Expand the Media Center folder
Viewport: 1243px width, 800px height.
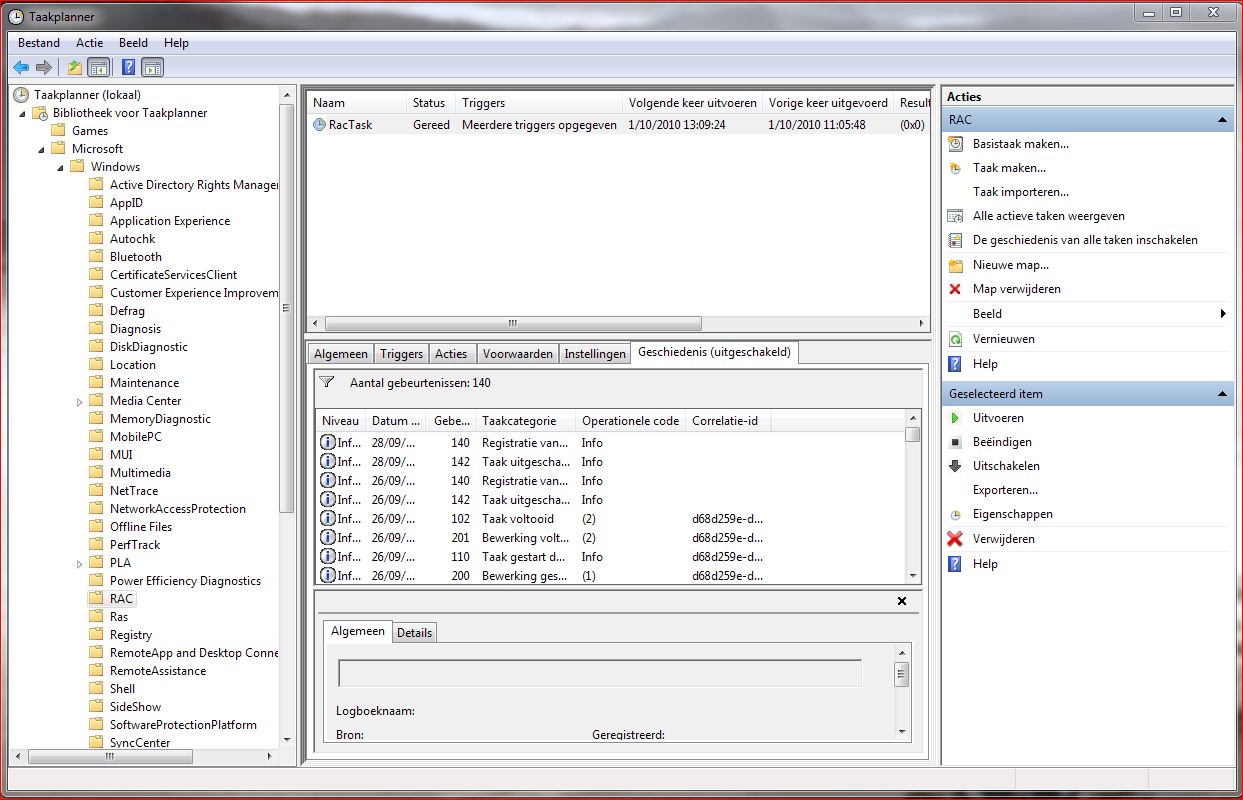(80, 401)
